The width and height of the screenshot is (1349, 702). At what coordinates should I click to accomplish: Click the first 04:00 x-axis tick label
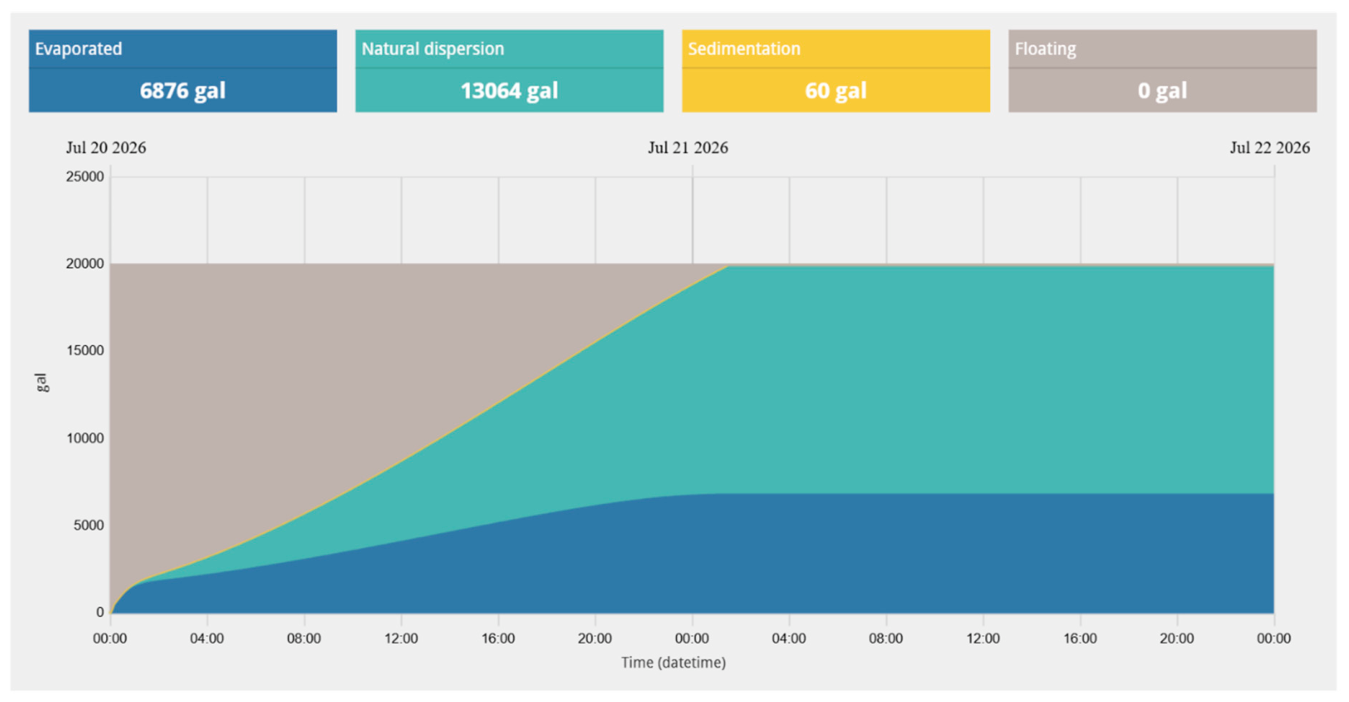tap(207, 638)
